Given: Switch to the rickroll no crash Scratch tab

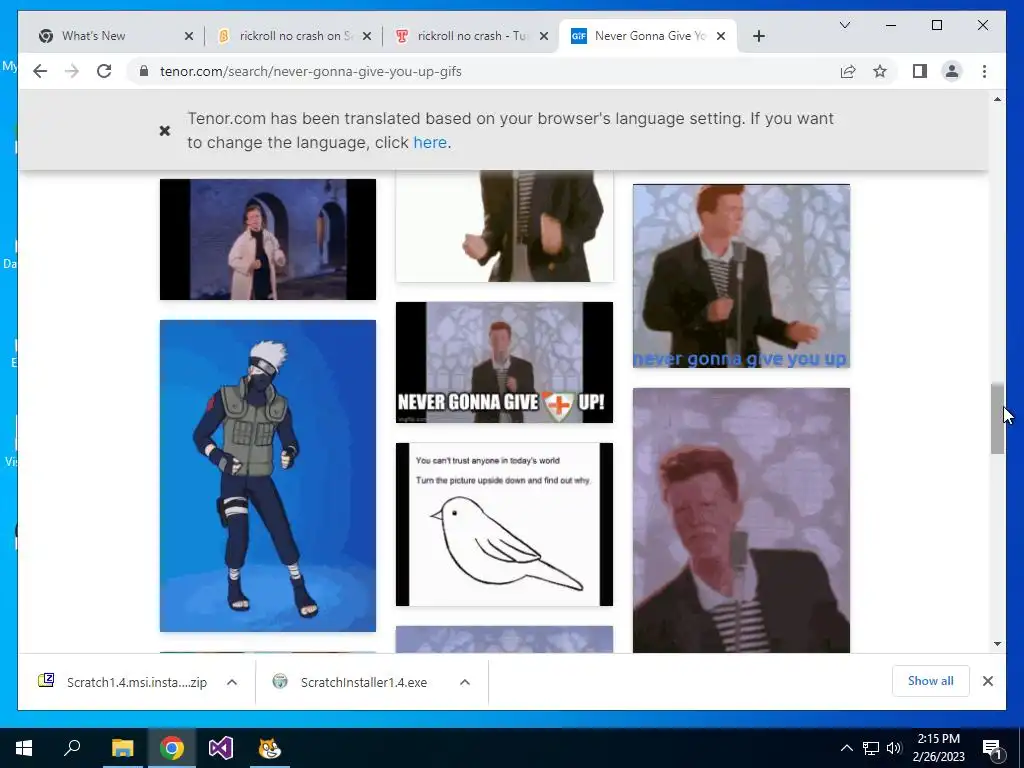Looking at the screenshot, I should point(295,36).
